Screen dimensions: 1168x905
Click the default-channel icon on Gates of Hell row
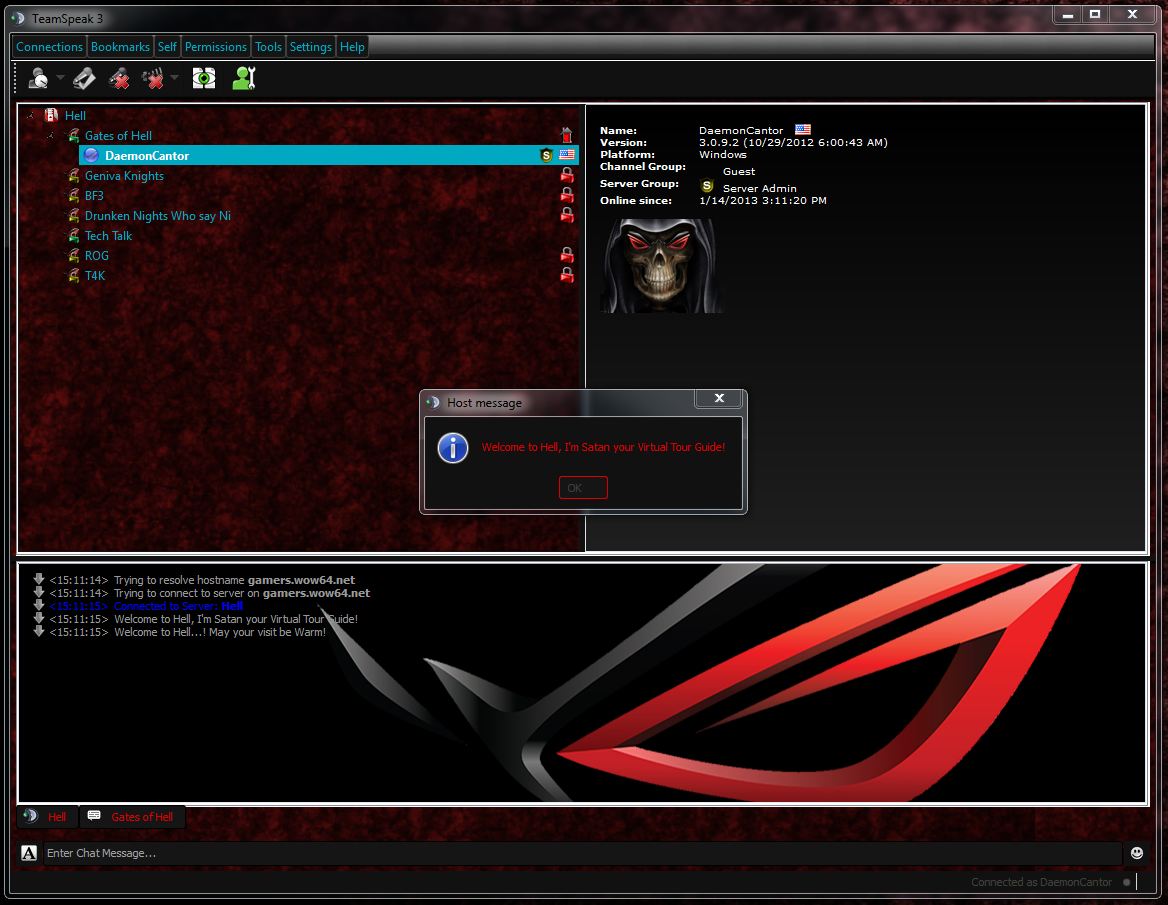(567, 136)
